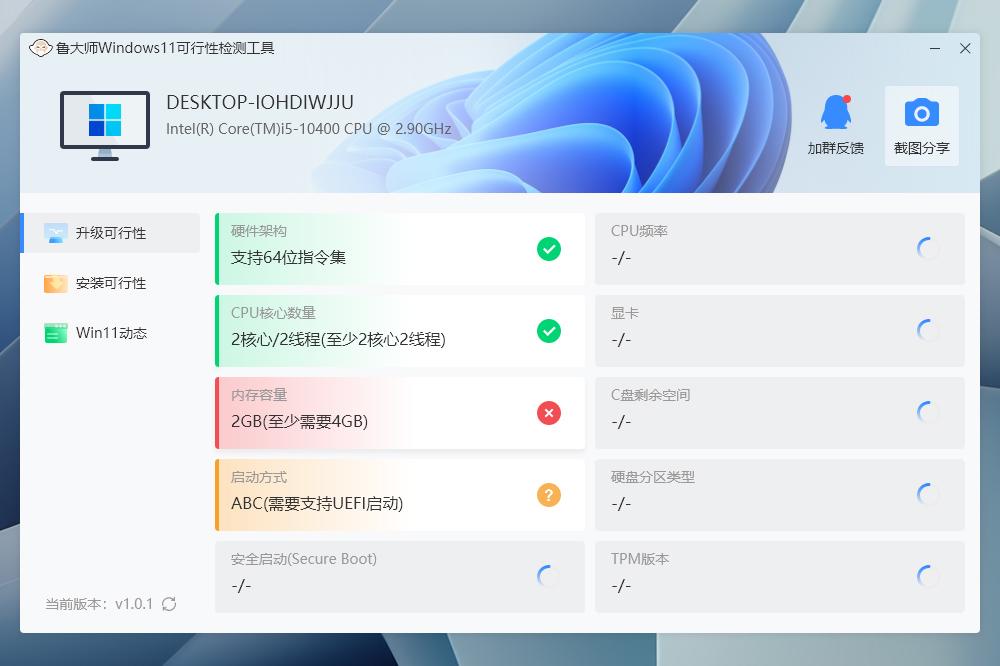Click the DESKTOP-IOHDIWJJU computer name
The height and width of the screenshot is (666, 1000).
pos(260,103)
